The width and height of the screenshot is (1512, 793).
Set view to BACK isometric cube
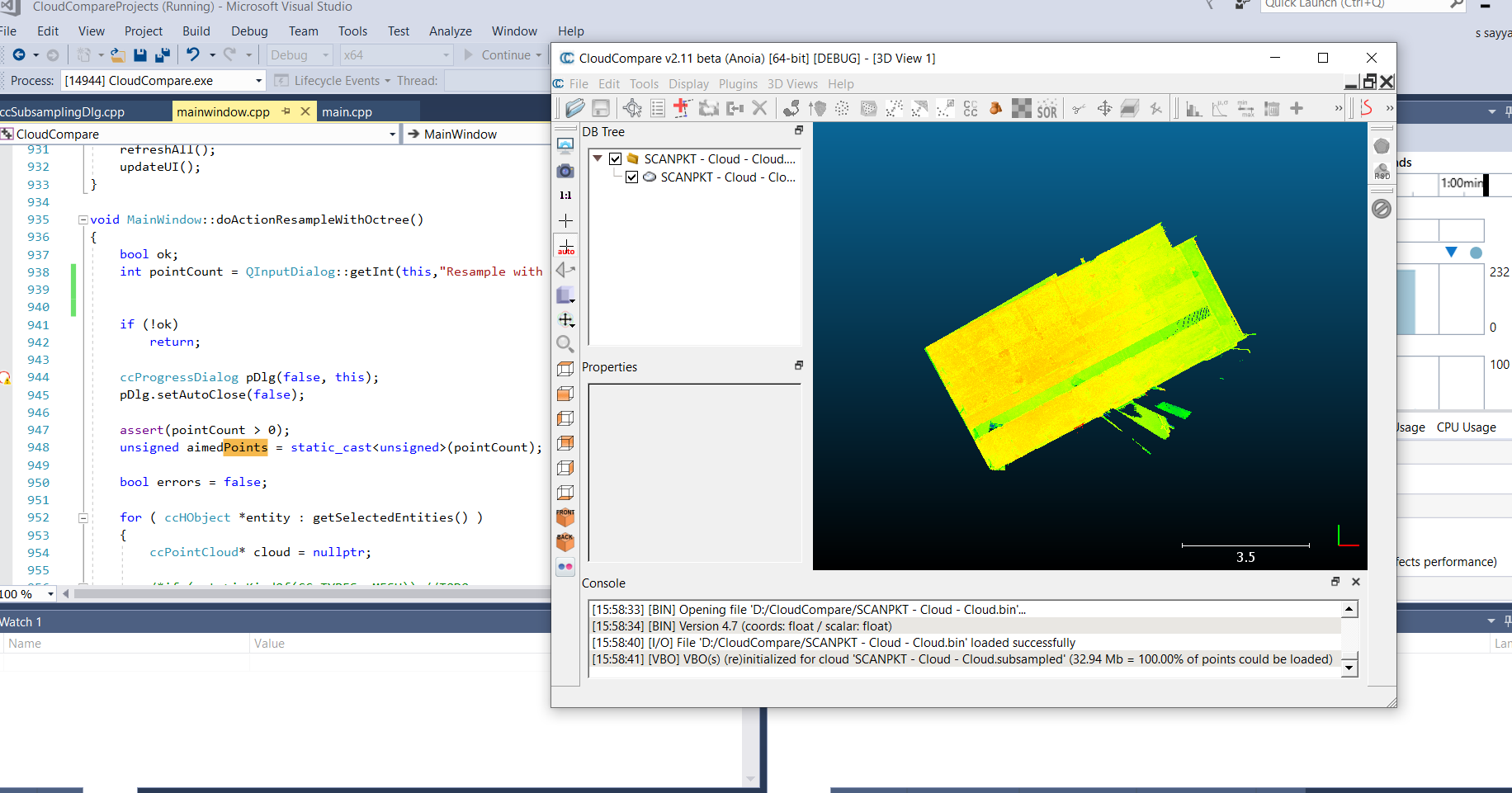[x=565, y=542]
